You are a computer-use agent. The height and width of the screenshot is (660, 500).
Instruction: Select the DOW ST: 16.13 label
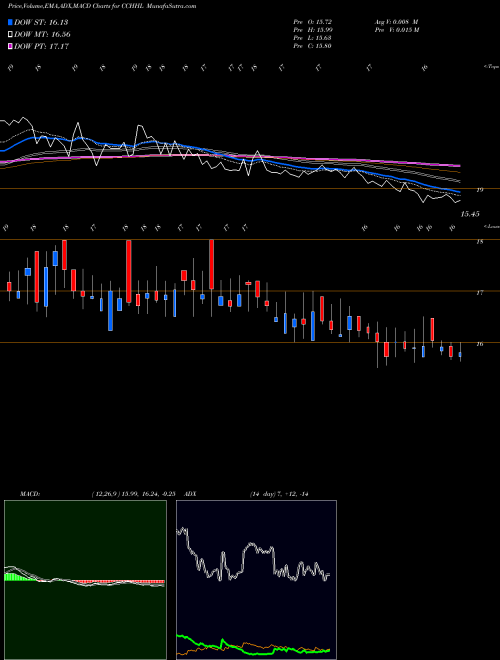click(41, 22)
